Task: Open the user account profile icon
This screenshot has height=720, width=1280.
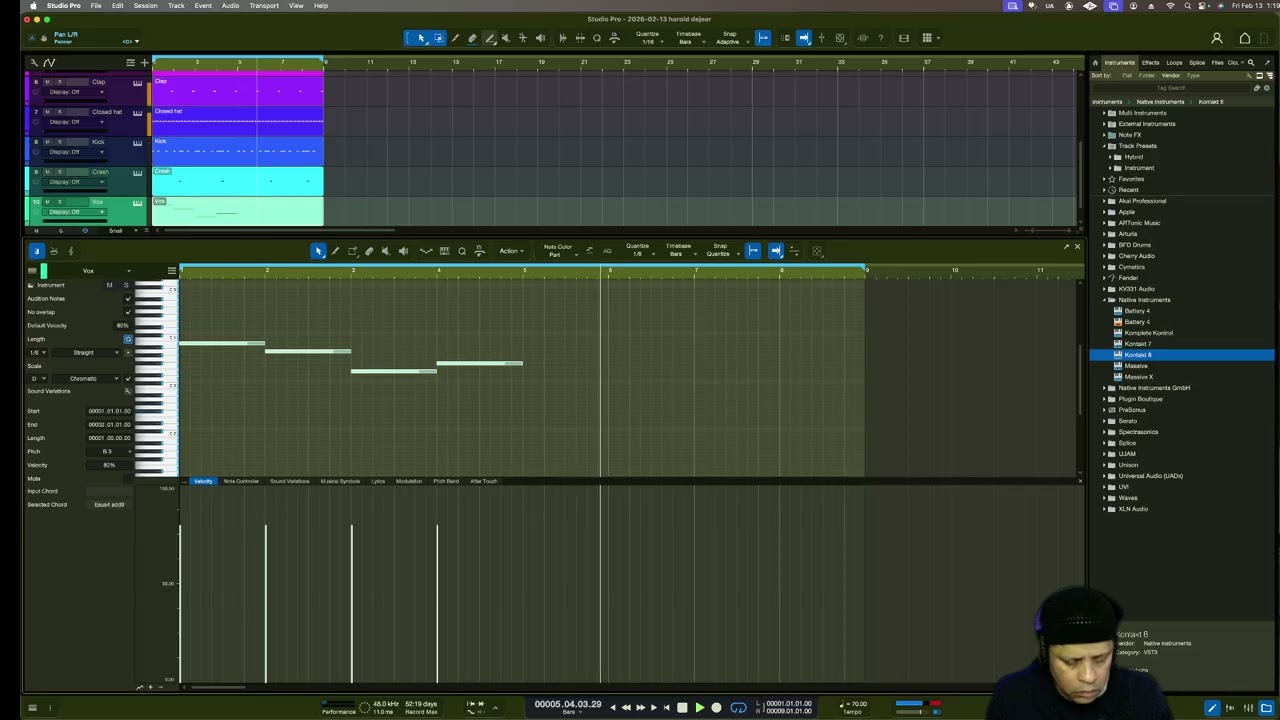Action: tap(1217, 38)
